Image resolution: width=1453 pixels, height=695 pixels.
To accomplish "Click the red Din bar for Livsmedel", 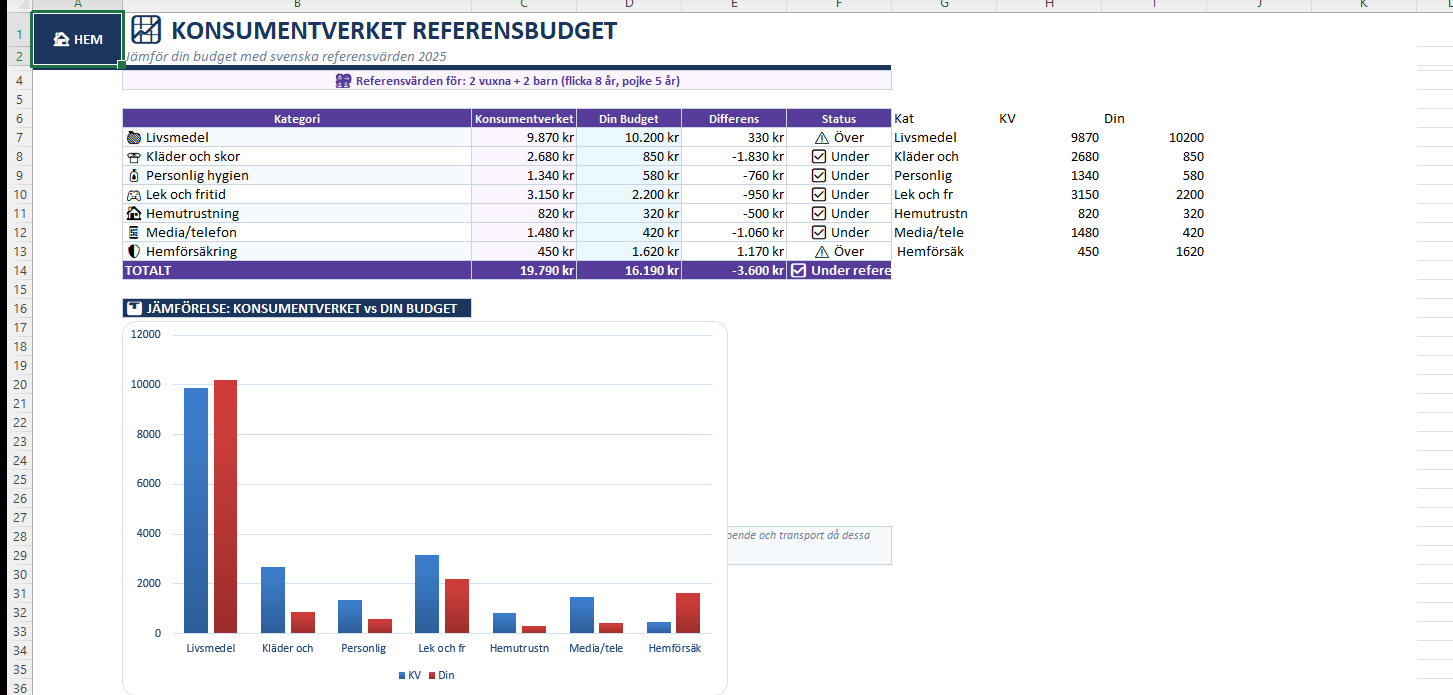I will tap(226, 506).
